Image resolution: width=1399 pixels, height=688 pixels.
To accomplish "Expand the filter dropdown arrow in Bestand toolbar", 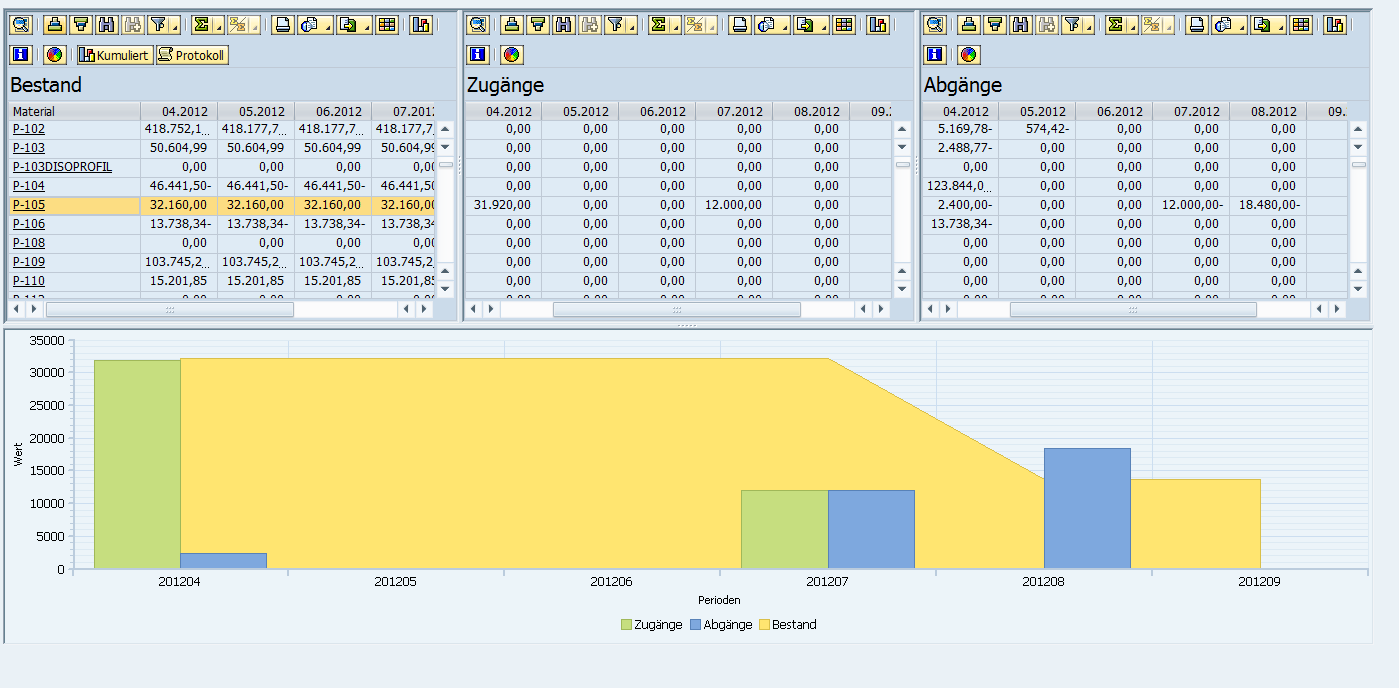I will click(174, 26).
